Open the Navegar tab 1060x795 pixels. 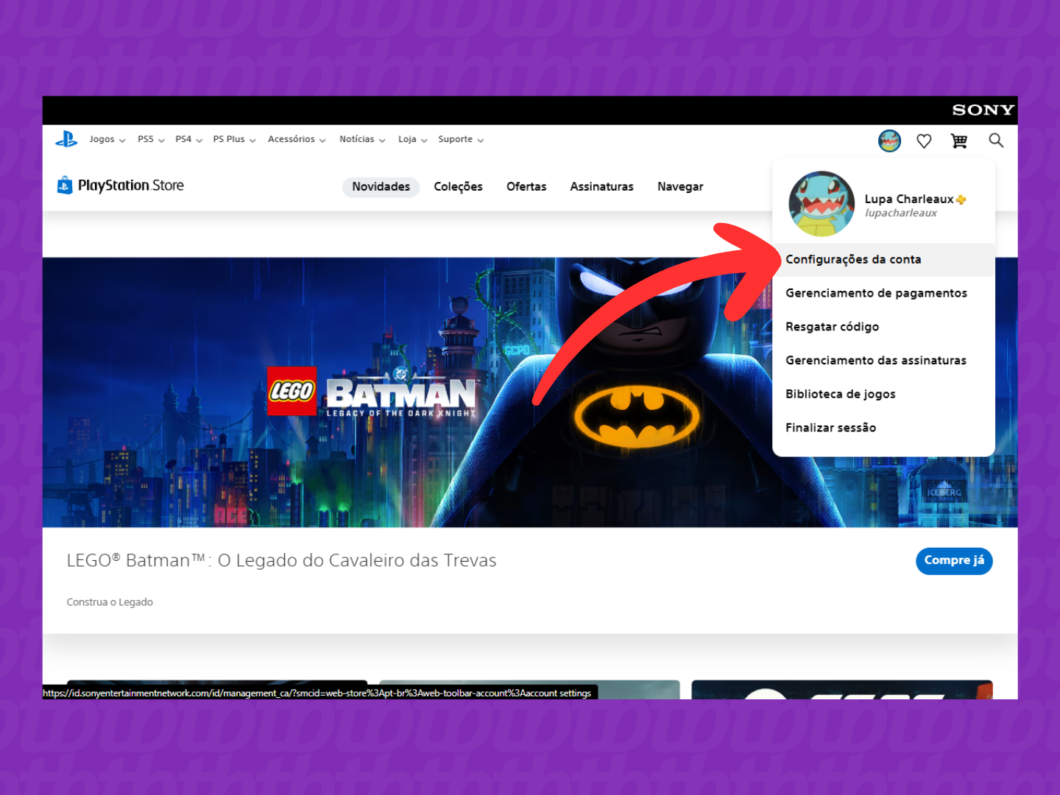[x=680, y=187]
